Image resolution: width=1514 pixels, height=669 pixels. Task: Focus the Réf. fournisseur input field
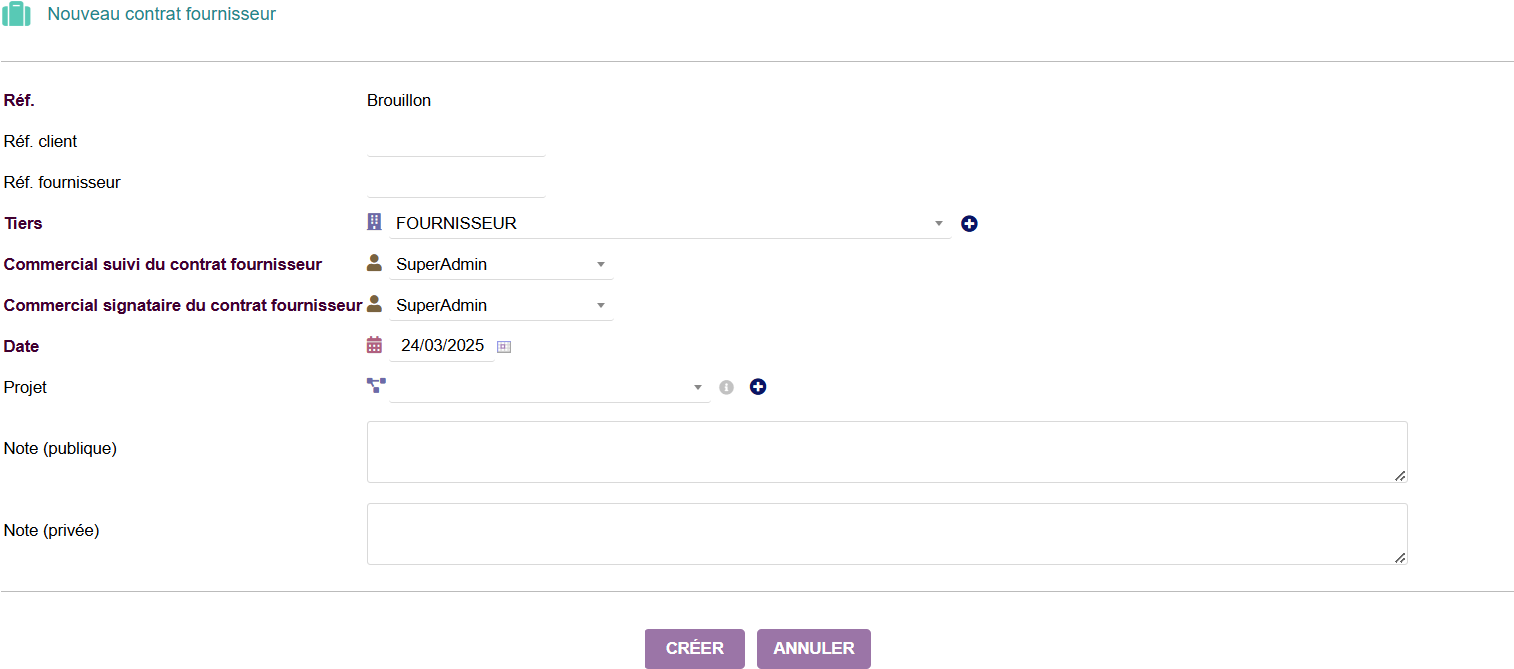(x=456, y=183)
